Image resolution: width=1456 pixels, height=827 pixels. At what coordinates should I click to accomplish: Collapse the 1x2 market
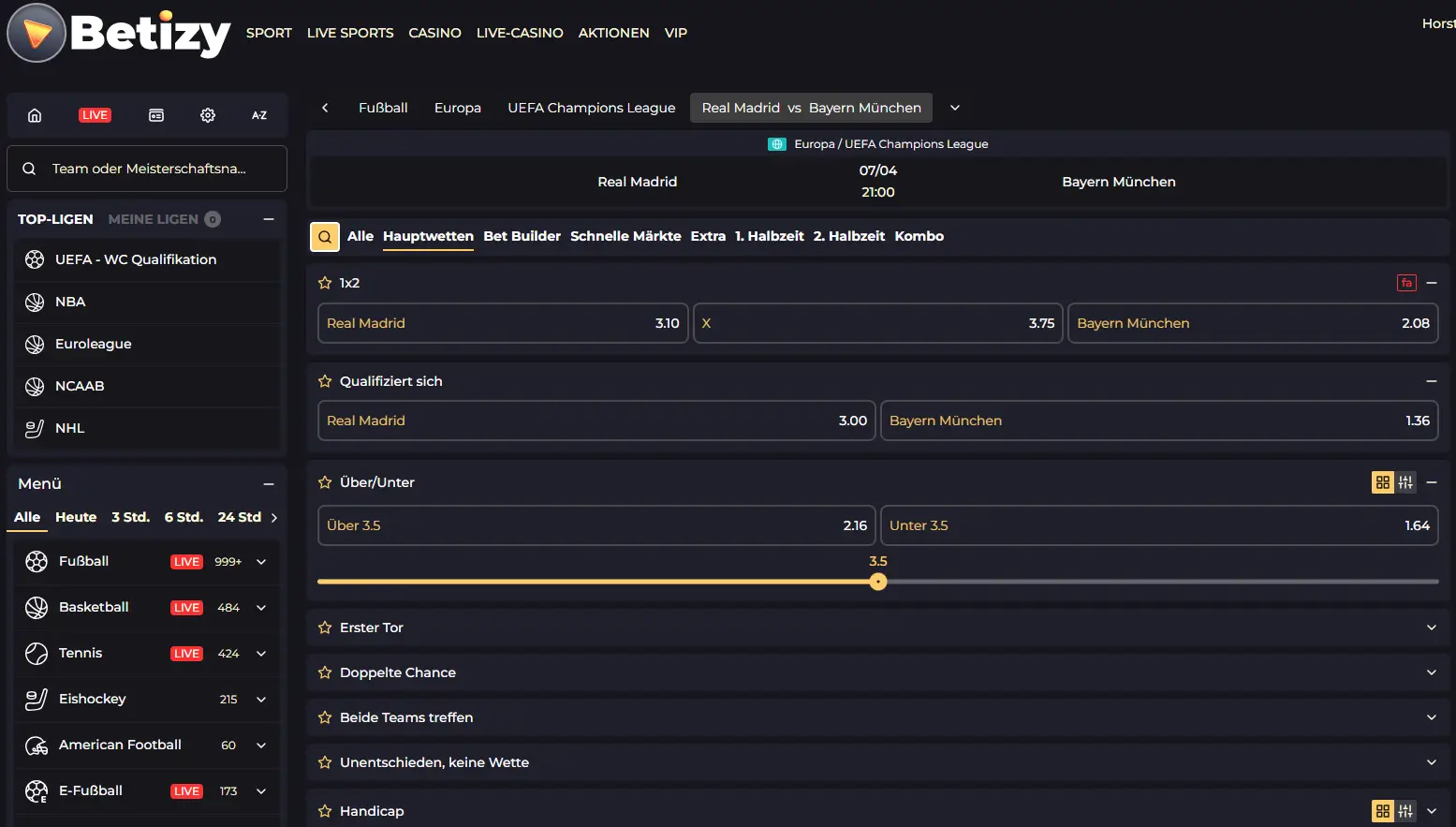tap(1432, 283)
